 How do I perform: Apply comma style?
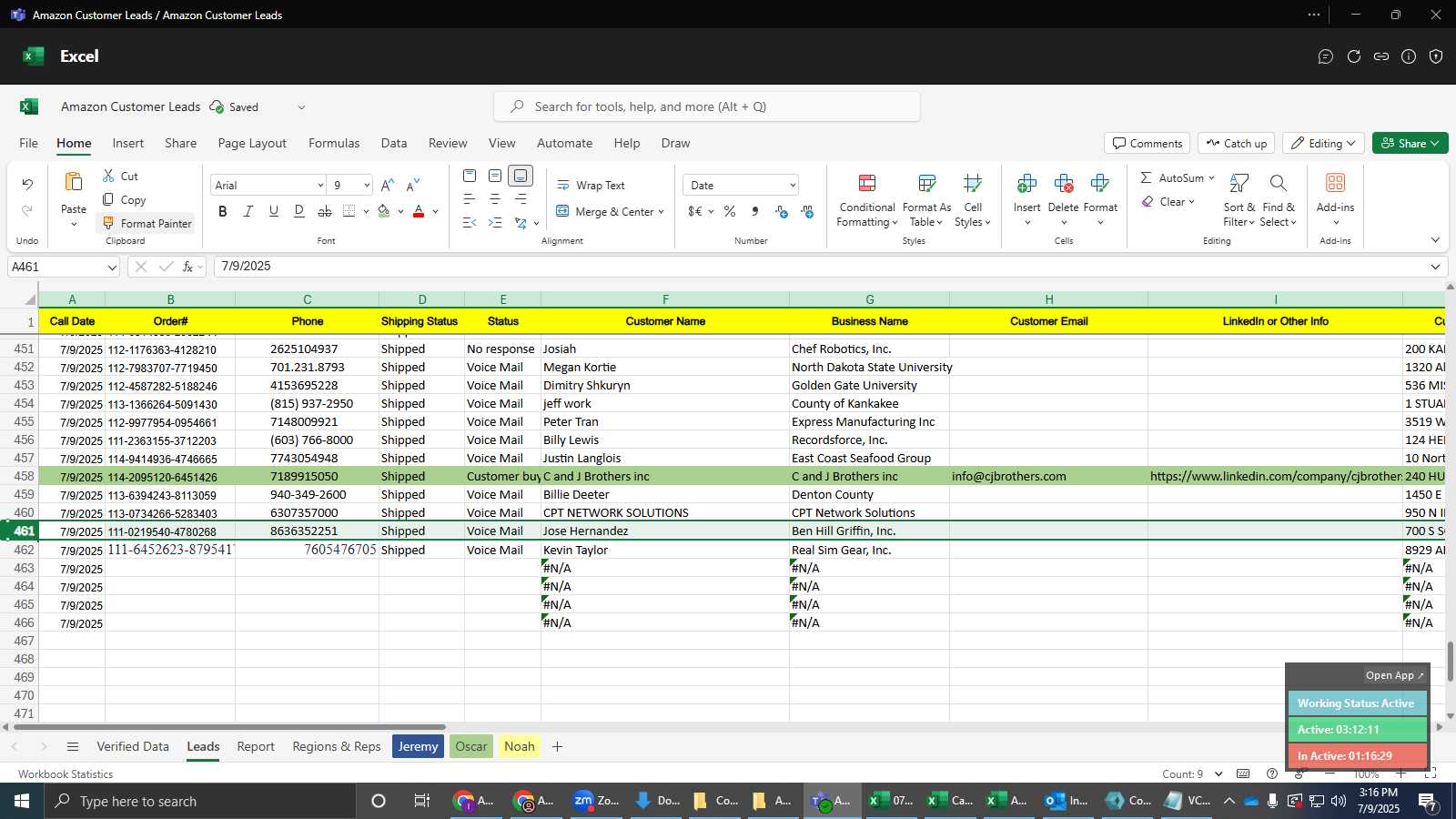(x=755, y=211)
